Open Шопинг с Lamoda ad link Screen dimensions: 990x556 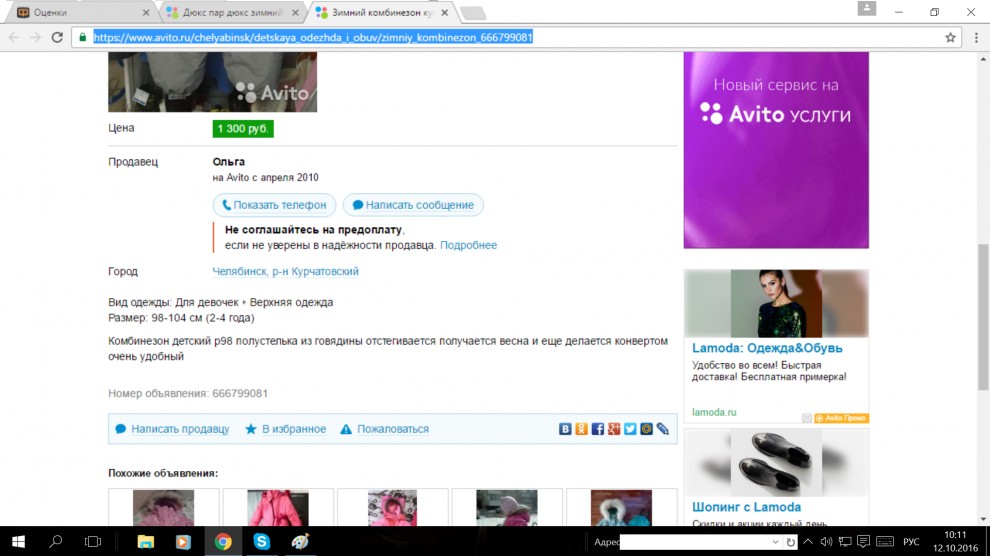pos(746,507)
